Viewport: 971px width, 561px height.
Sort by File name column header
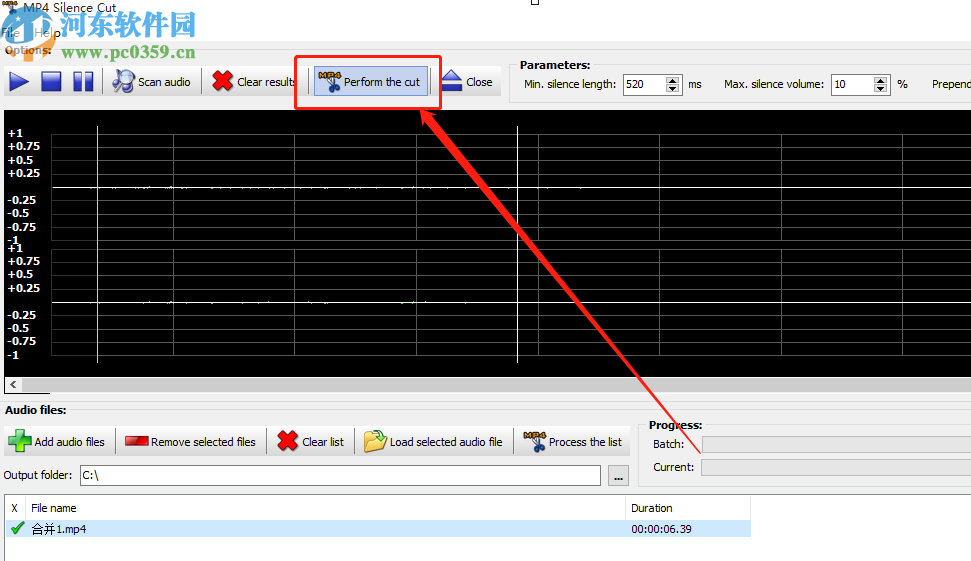click(325, 508)
